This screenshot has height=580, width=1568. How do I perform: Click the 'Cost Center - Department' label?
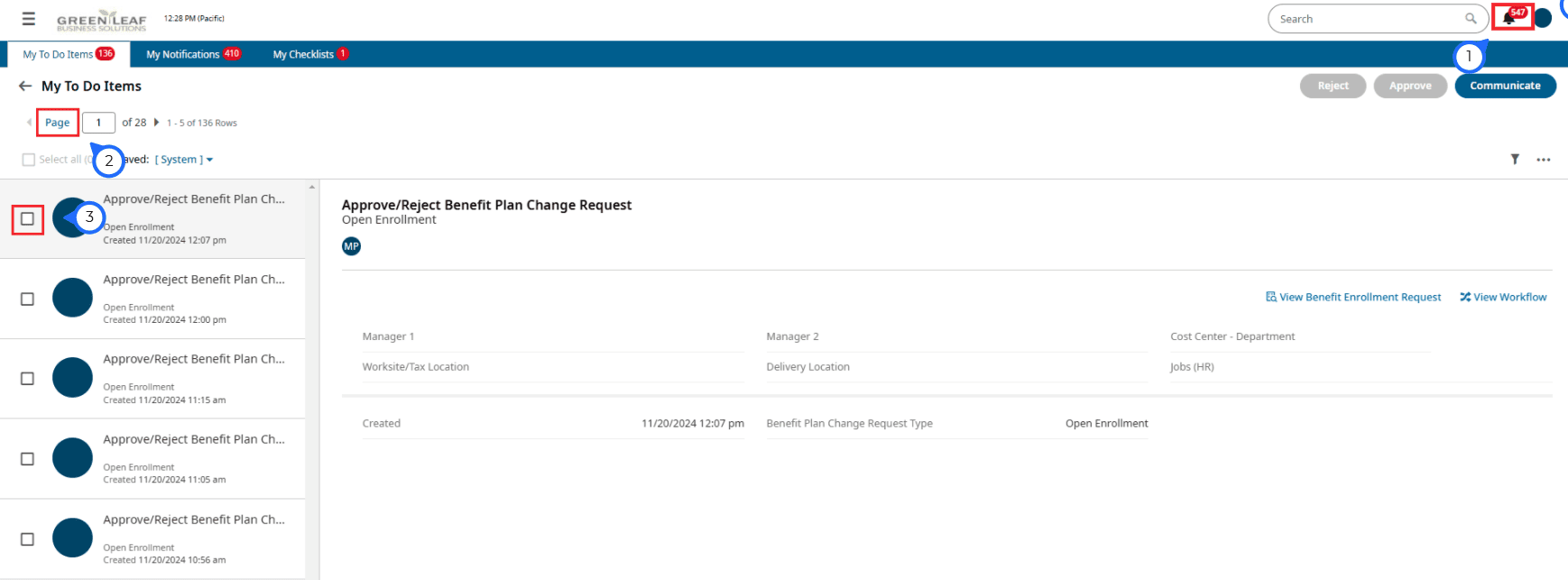pyautogui.click(x=1232, y=336)
